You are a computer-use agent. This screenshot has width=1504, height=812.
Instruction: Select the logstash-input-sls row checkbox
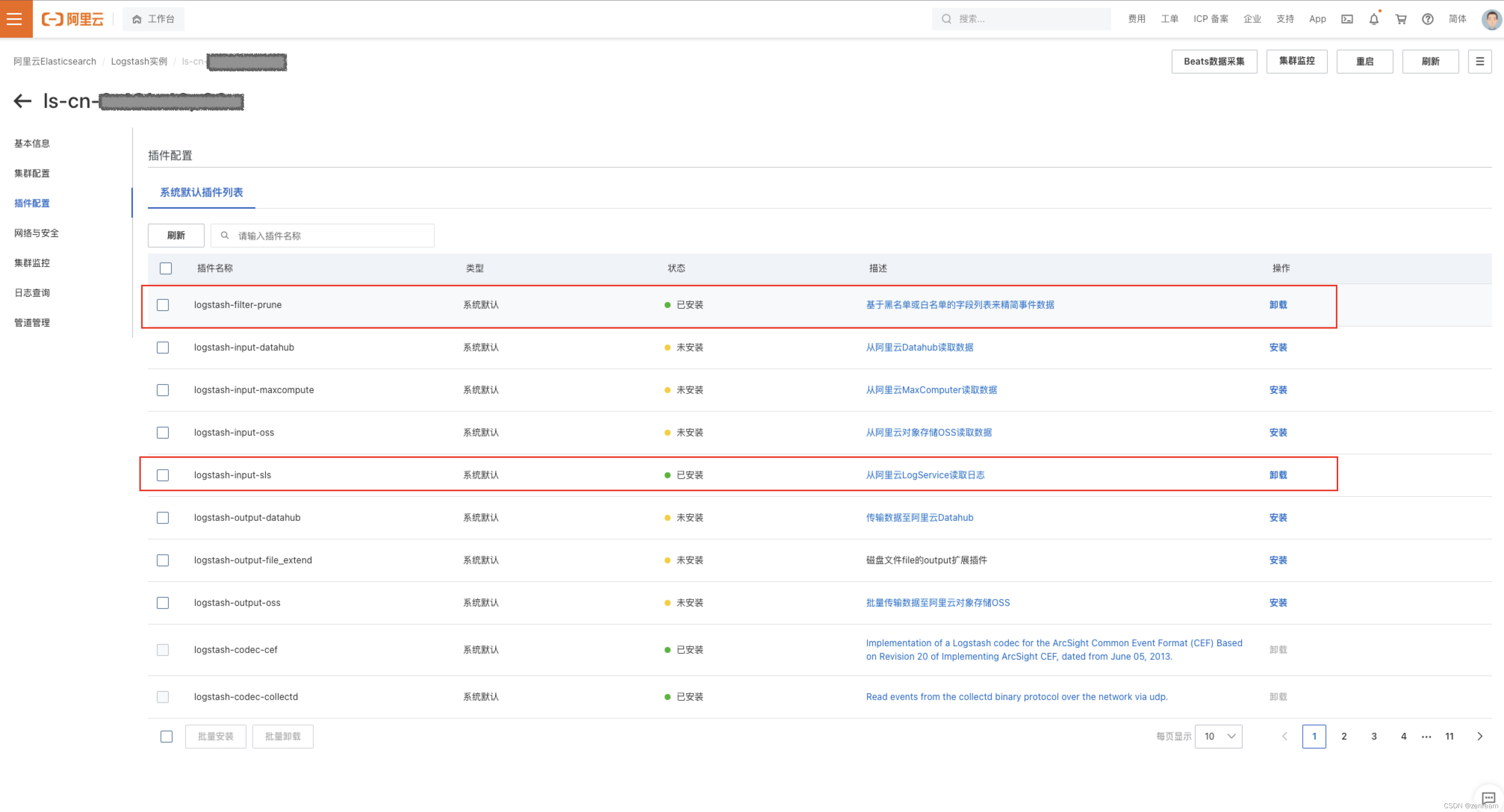163,475
